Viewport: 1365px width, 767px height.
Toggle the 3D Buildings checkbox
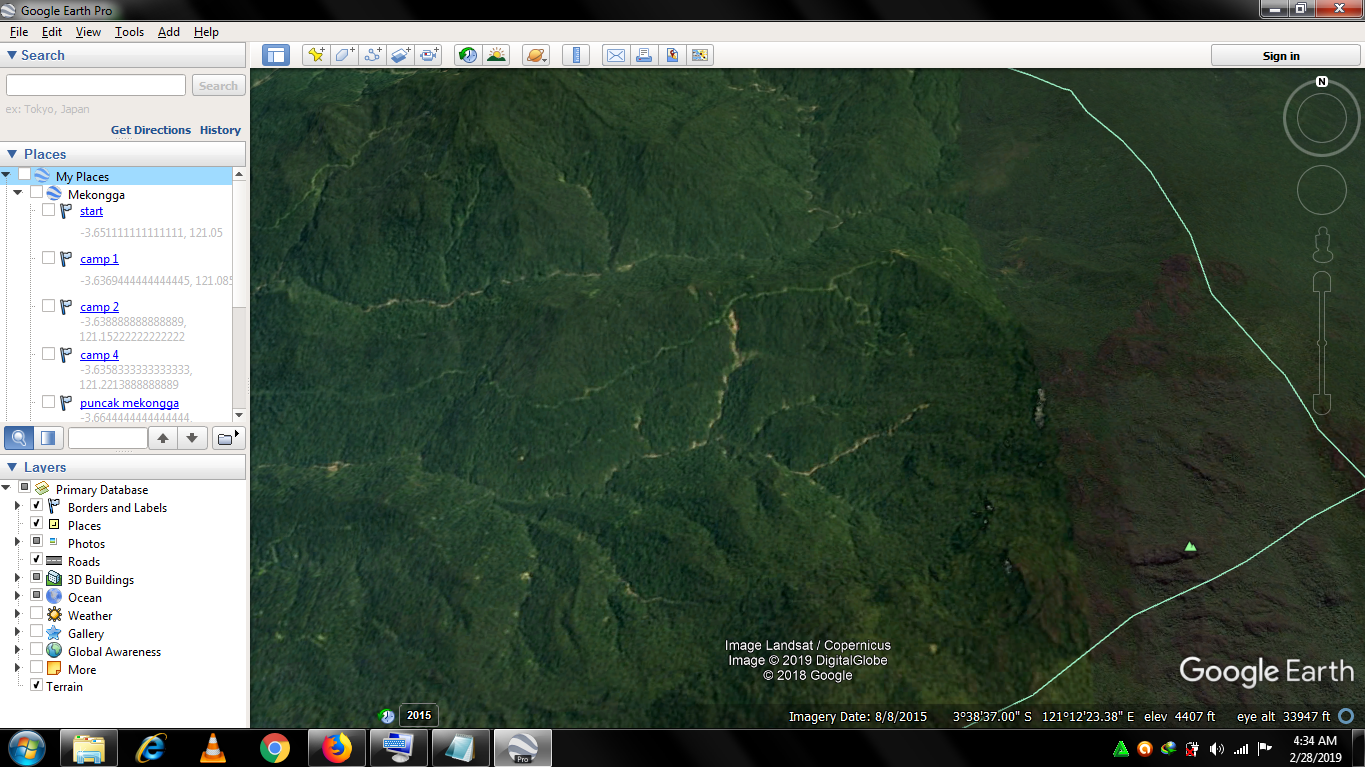(x=37, y=578)
